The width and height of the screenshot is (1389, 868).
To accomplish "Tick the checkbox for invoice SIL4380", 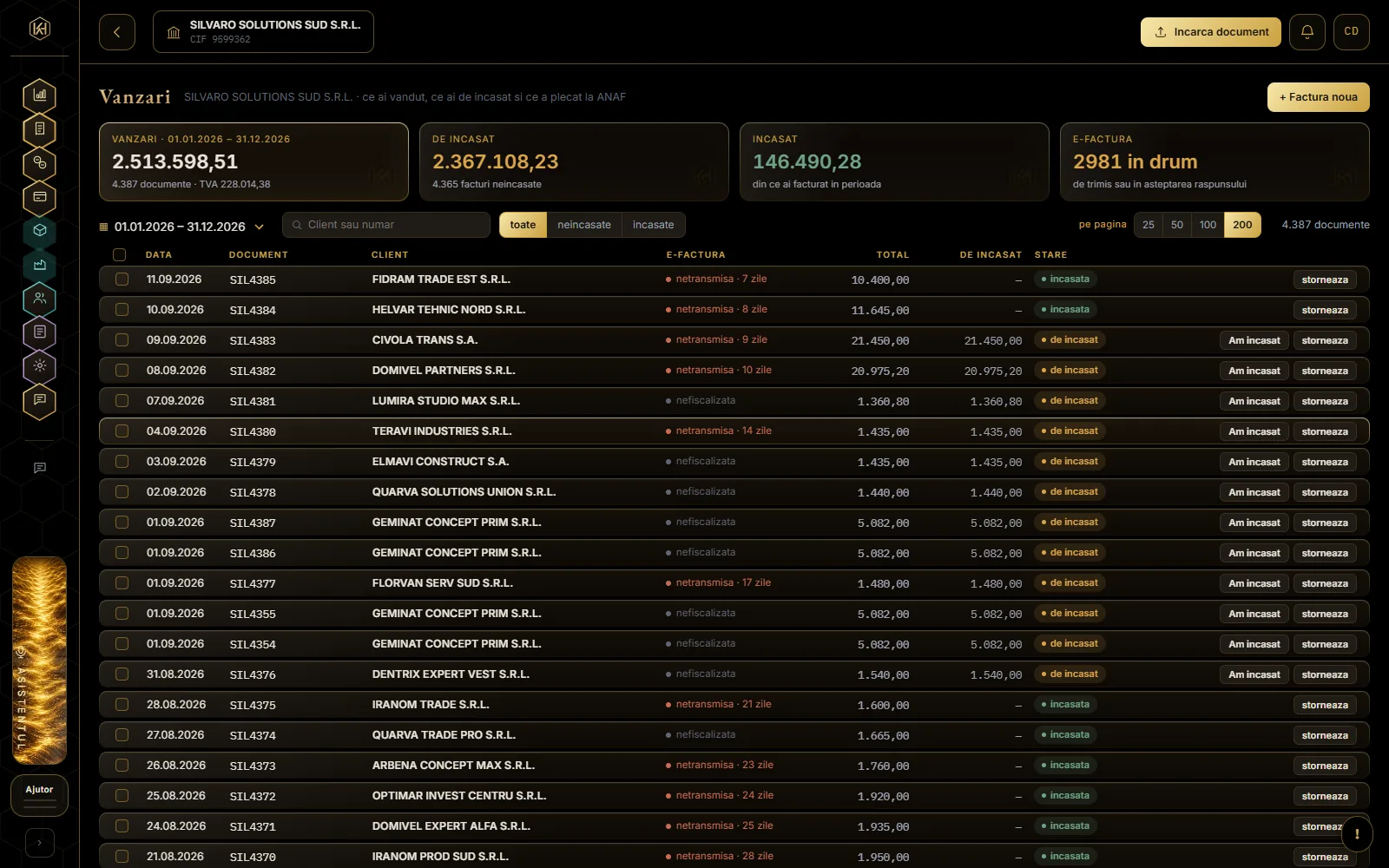I will (122, 431).
